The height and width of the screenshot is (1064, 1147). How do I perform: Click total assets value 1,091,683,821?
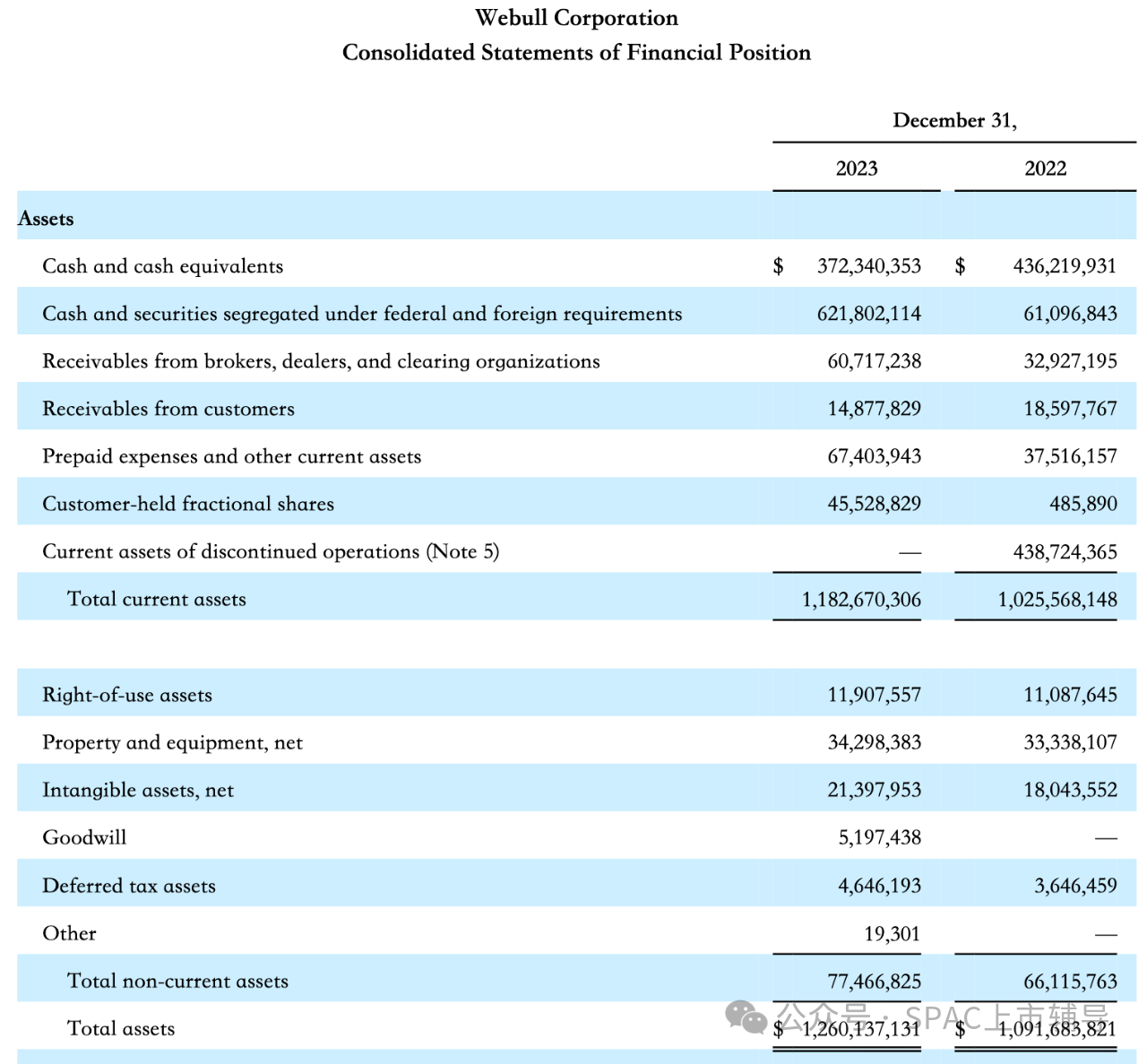coord(1057,1029)
